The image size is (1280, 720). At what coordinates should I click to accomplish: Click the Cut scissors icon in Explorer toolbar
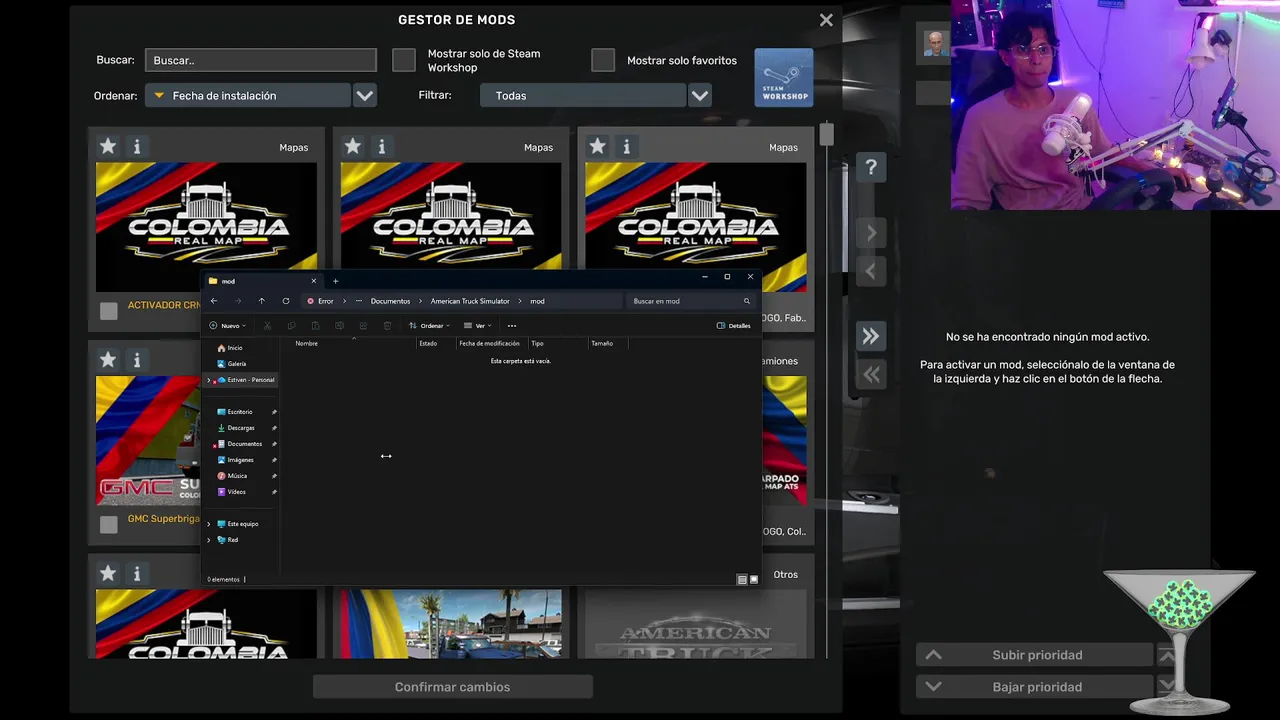267,325
